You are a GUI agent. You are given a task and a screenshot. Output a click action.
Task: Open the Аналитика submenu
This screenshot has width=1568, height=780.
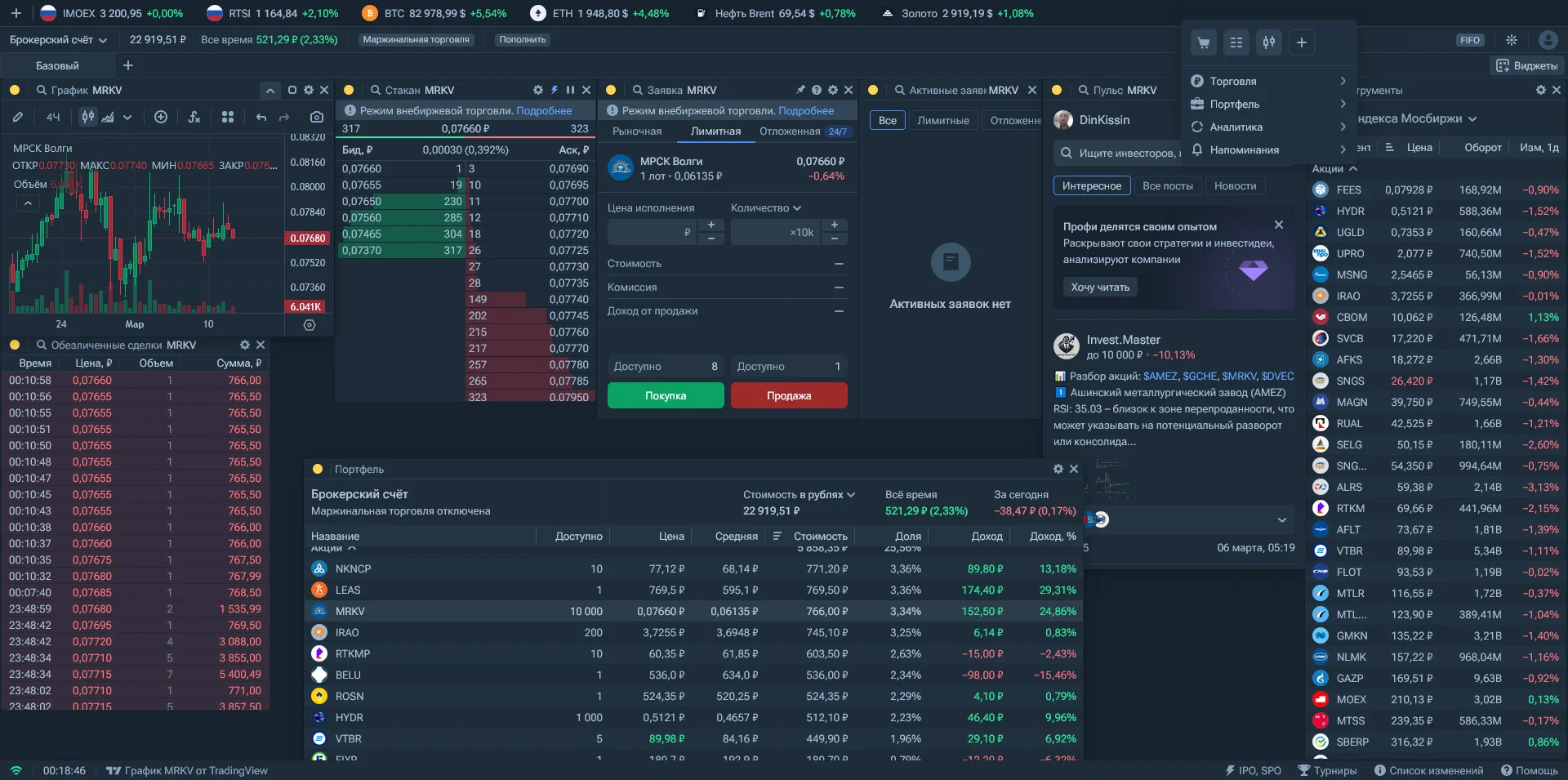[x=1268, y=127]
